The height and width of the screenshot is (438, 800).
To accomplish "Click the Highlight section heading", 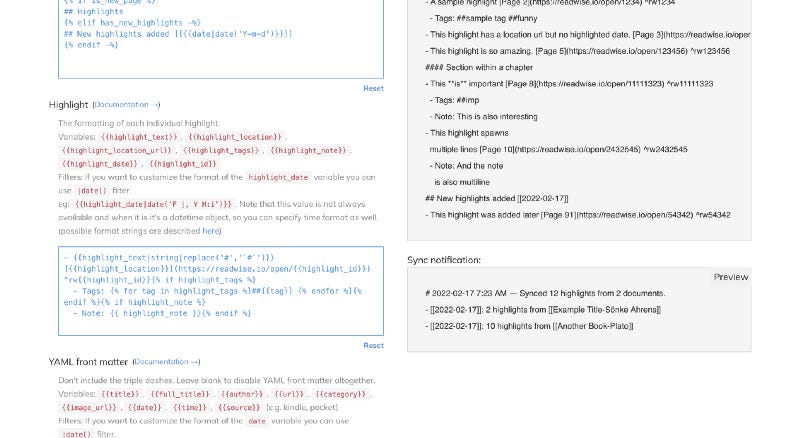I will click(68, 105).
